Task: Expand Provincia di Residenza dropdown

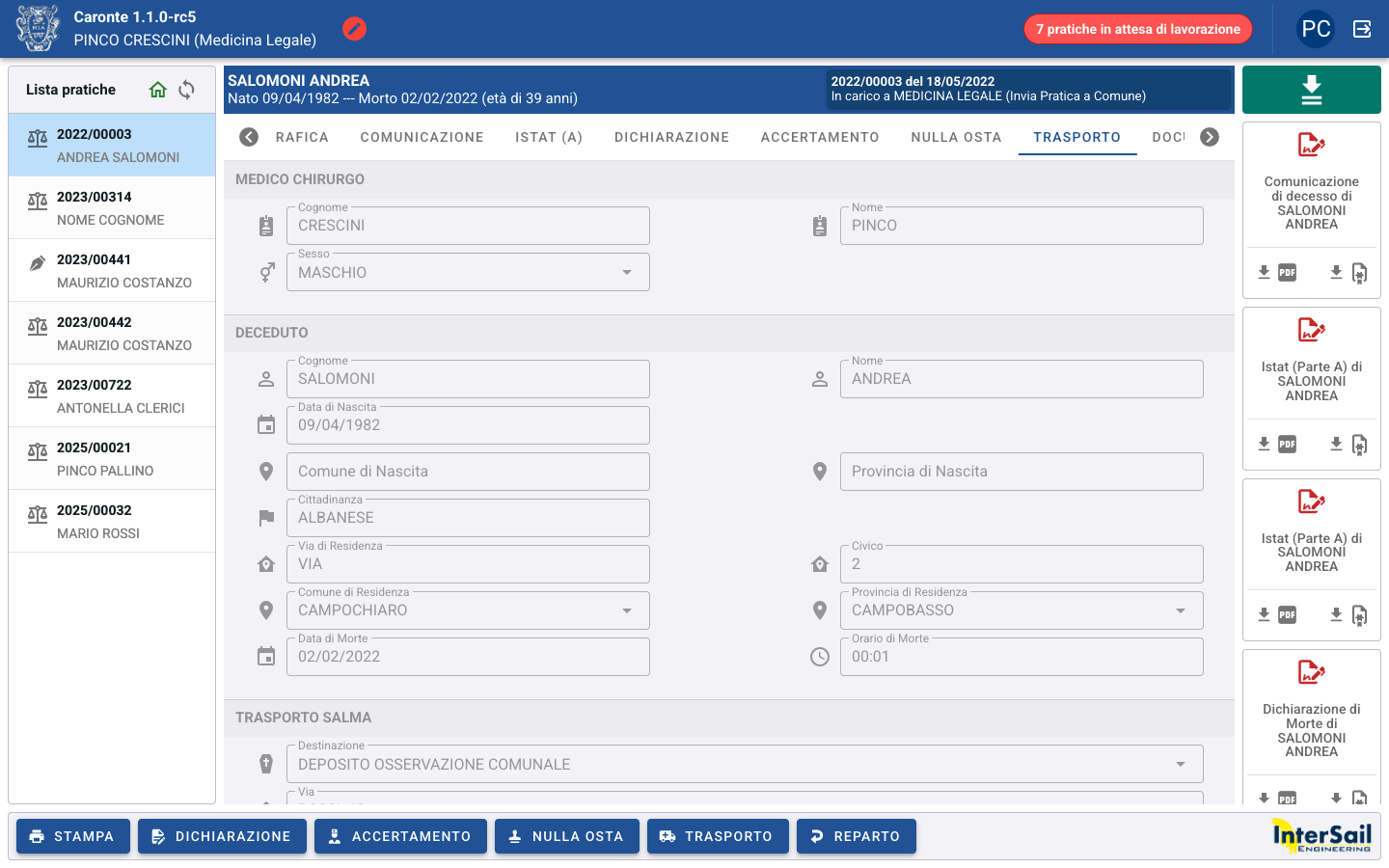Action: point(1021,610)
